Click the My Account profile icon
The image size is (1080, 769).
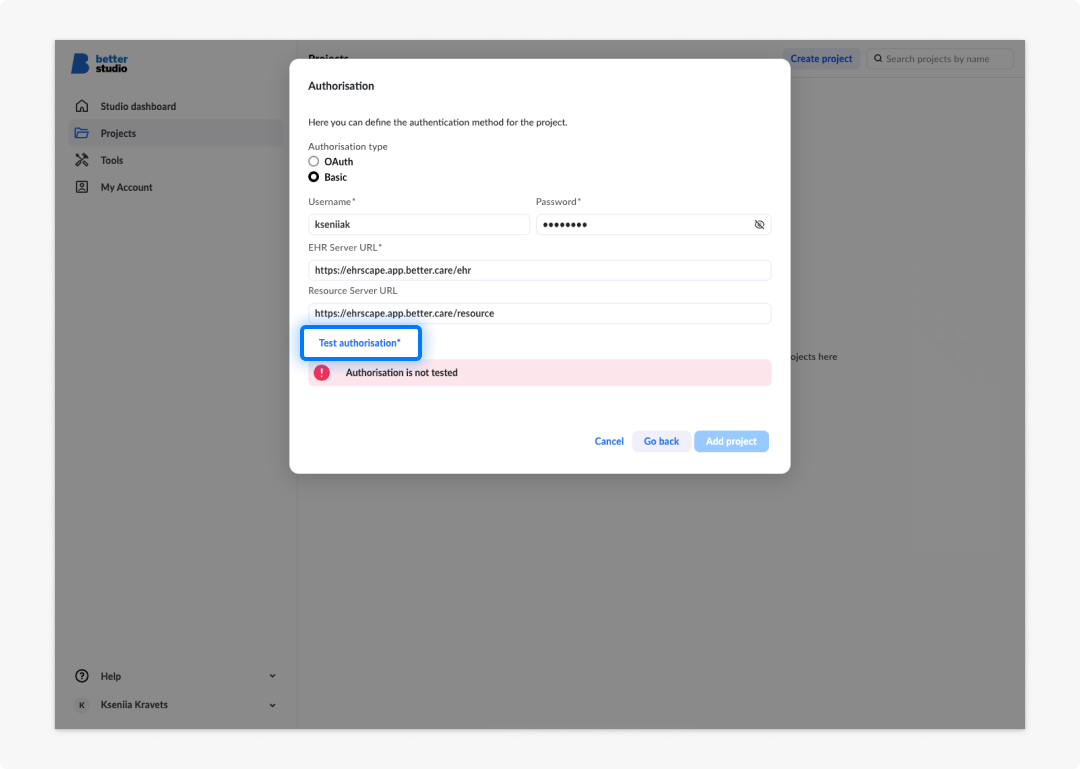82,187
